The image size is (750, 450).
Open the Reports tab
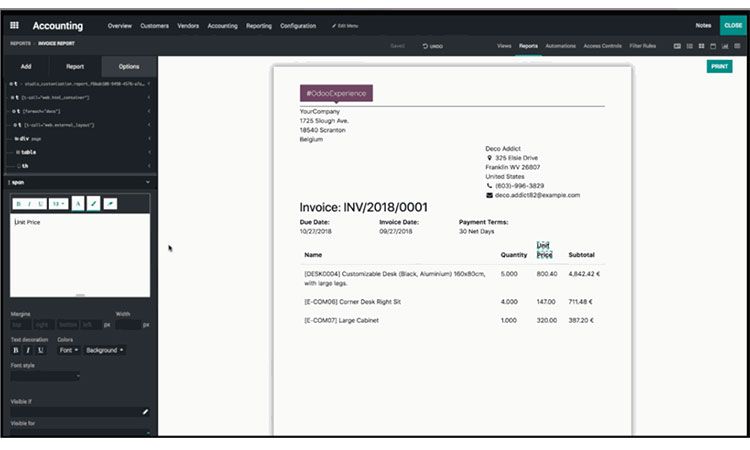(x=528, y=46)
